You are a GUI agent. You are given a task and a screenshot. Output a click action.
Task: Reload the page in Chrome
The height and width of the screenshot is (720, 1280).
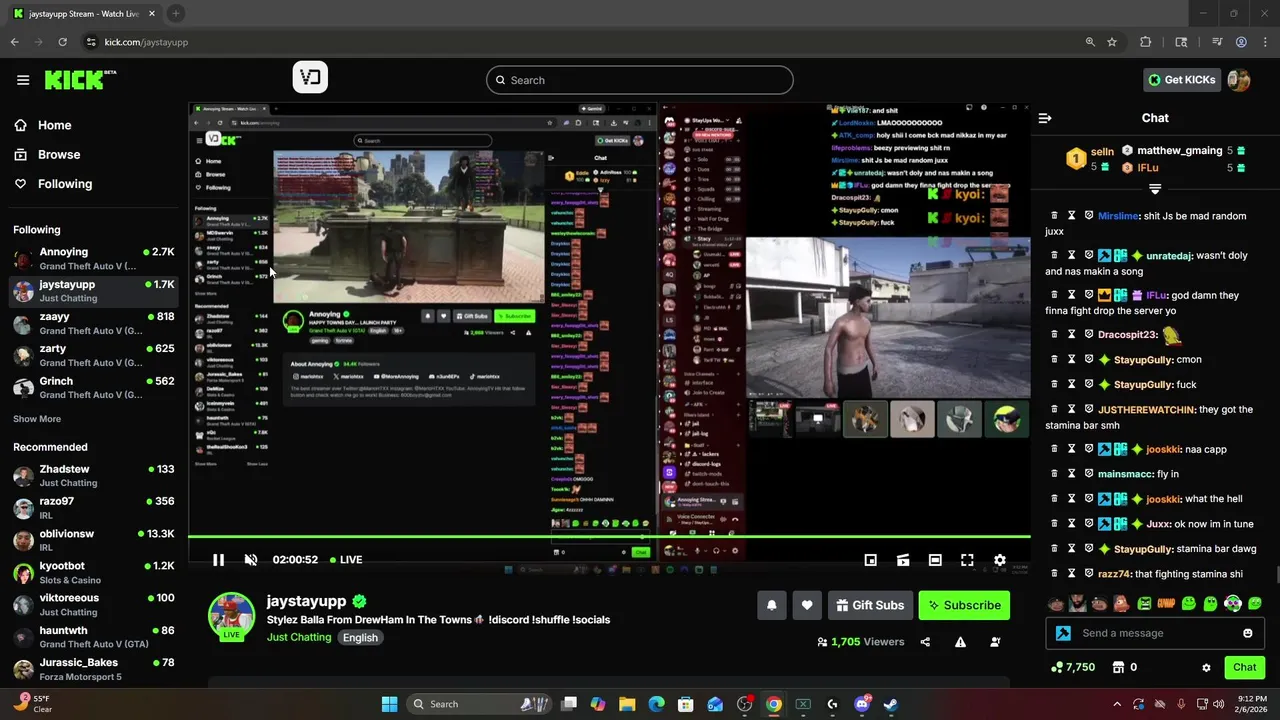62,42
